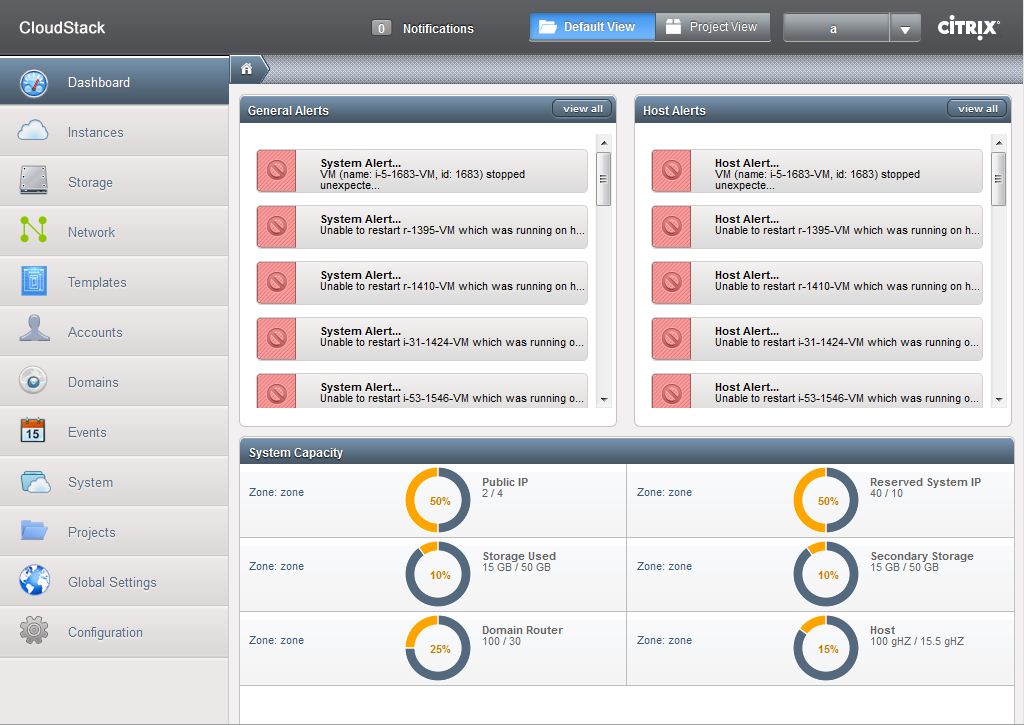Open the Domains section

click(x=114, y=382)
